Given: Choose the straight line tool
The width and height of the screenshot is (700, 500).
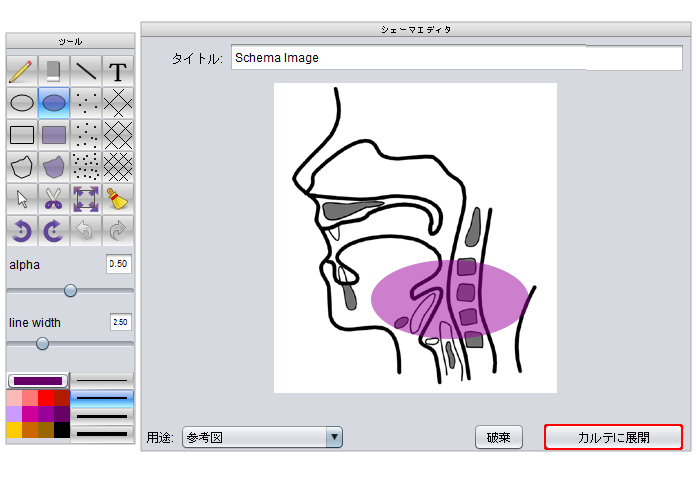Looking at the screenshot, I should click(x=86, y=71).
